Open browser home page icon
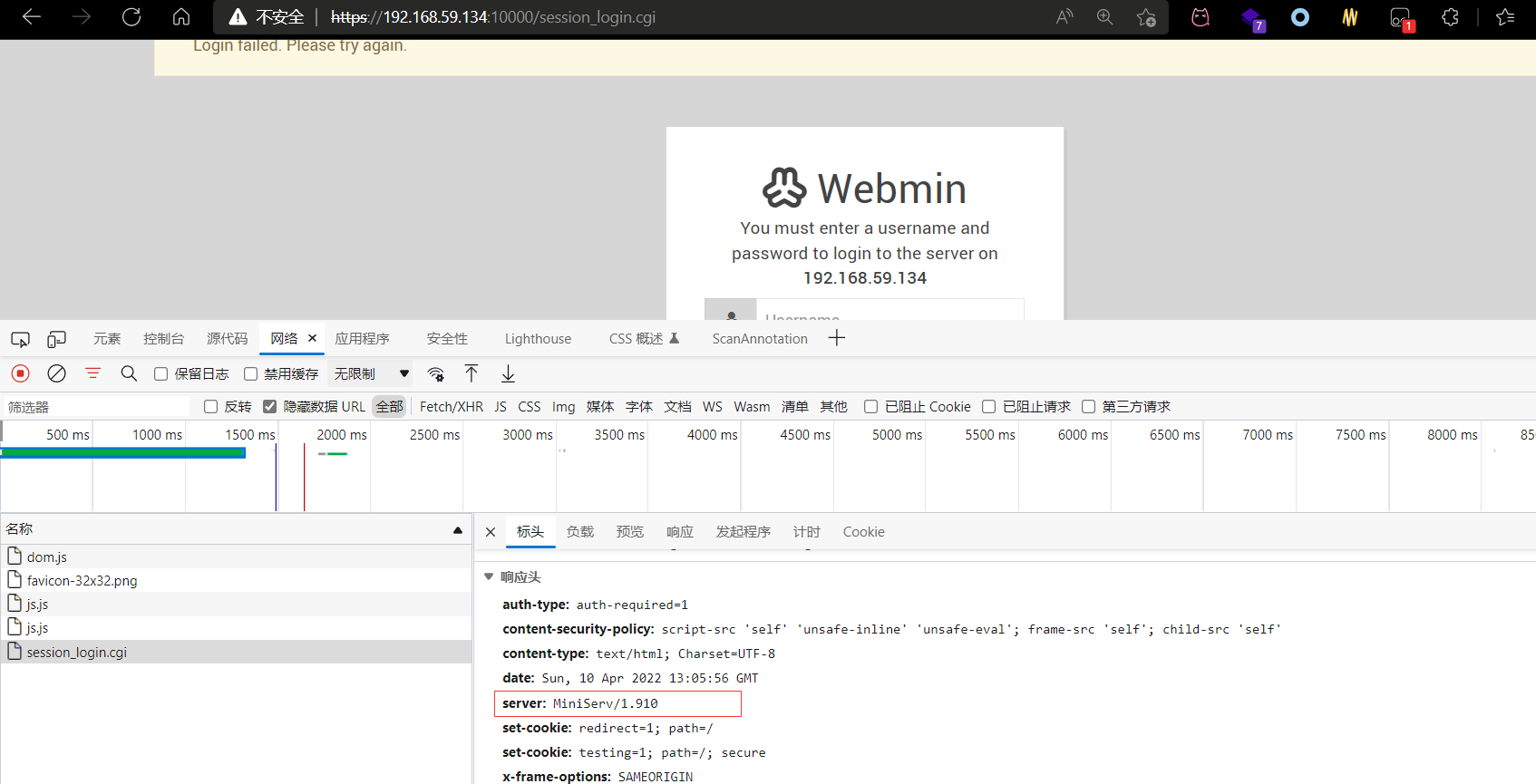The image size is (1536, 784). [x=181, y=17]
